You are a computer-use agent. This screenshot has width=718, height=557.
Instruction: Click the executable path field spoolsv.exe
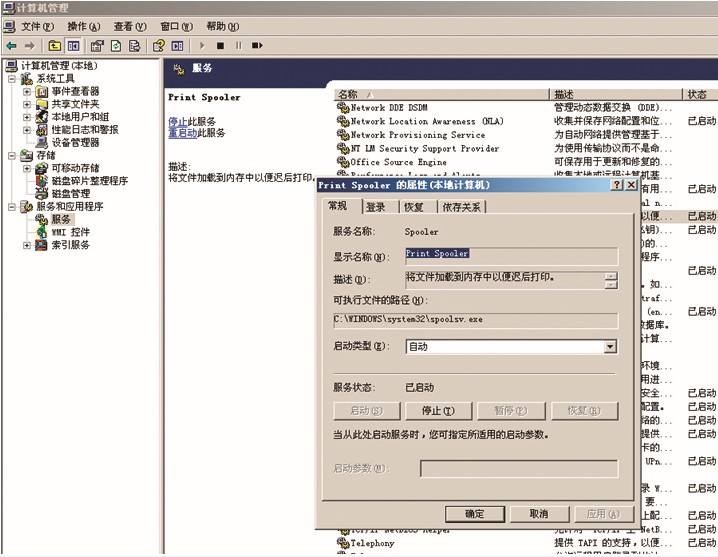476,320
